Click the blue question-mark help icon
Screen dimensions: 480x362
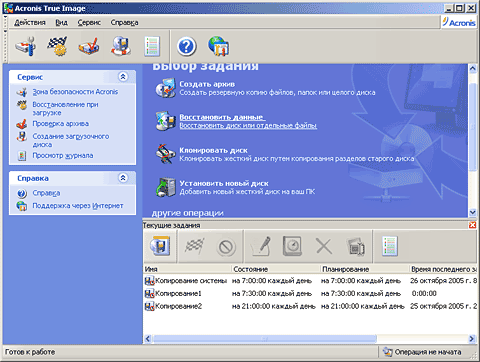(x=186, y=46)
